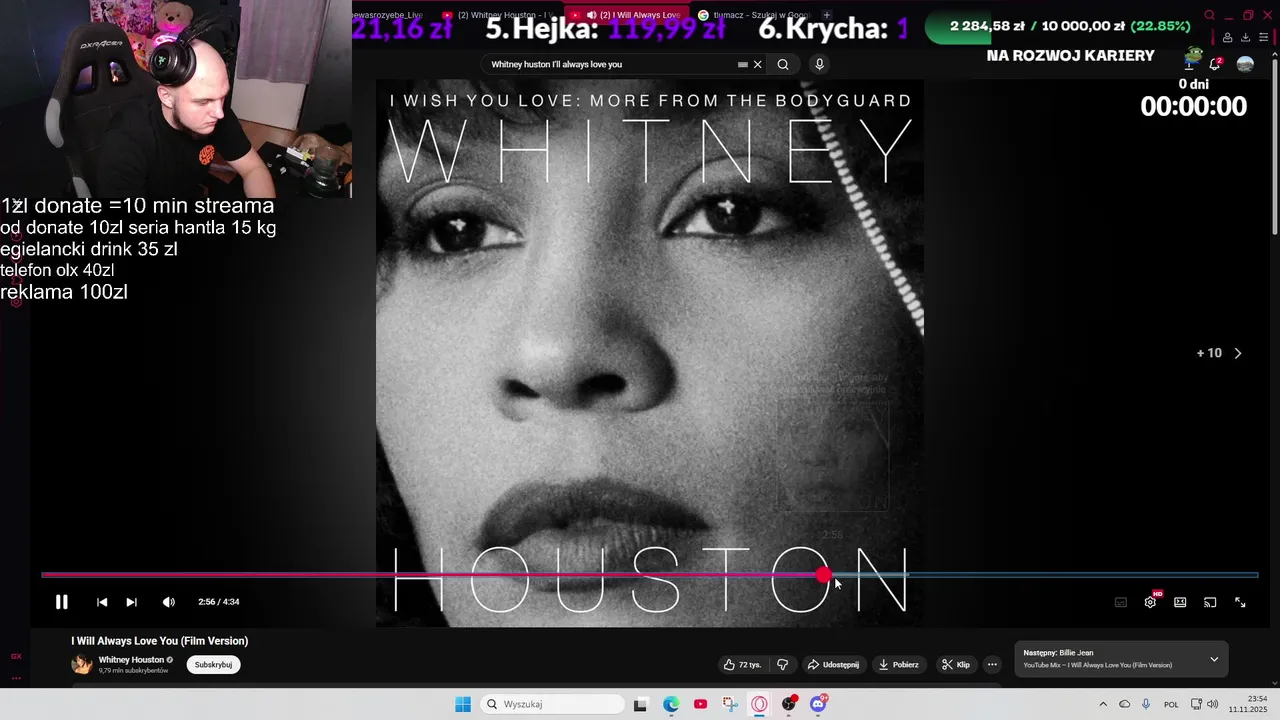
Task: Open the system tray volume control
Action: pyautogui.click(x=1212, y=704)
